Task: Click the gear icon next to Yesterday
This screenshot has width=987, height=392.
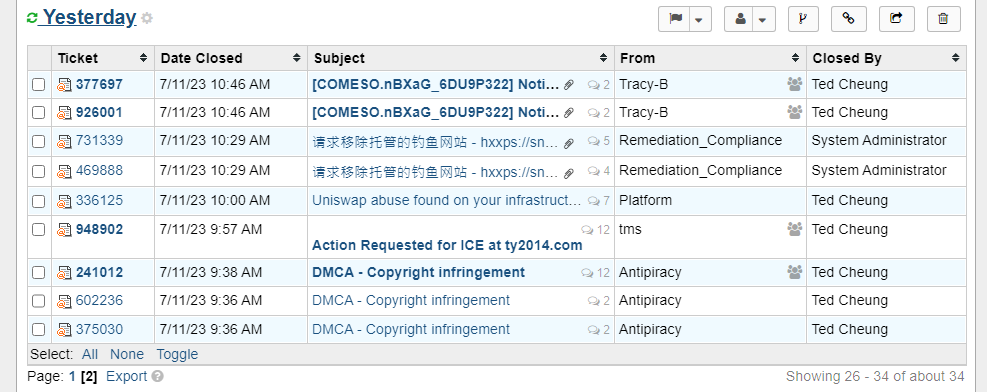Action: pyautogui.click(x=147, y=18)
